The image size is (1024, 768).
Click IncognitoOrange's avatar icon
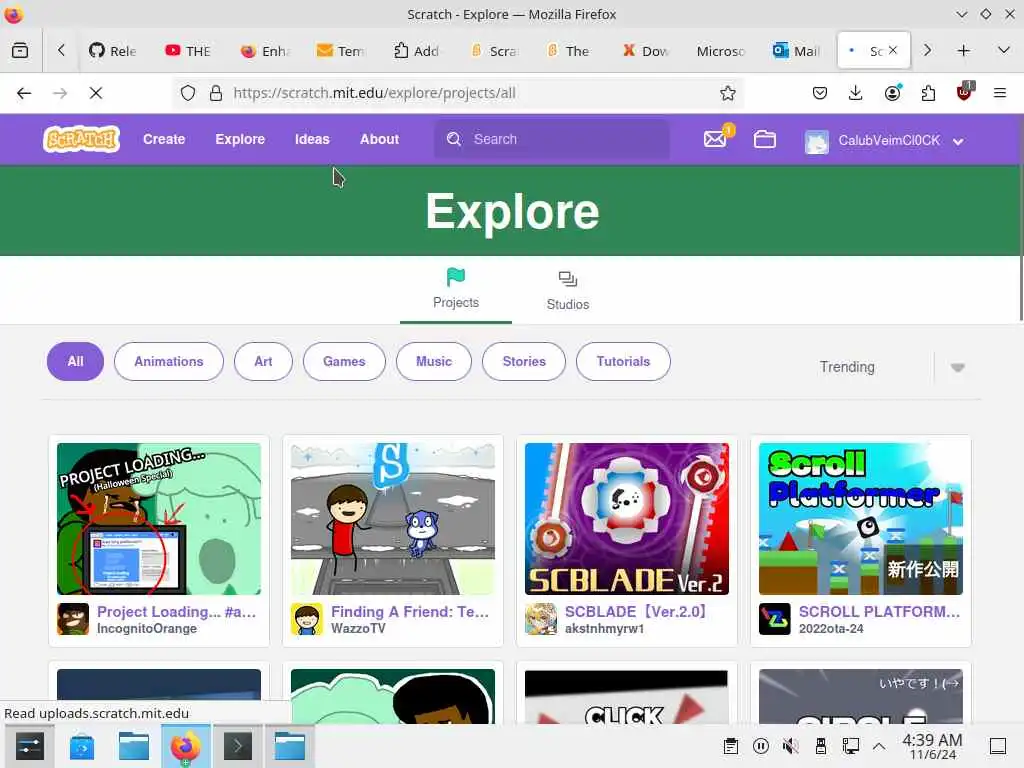point(72,619)
